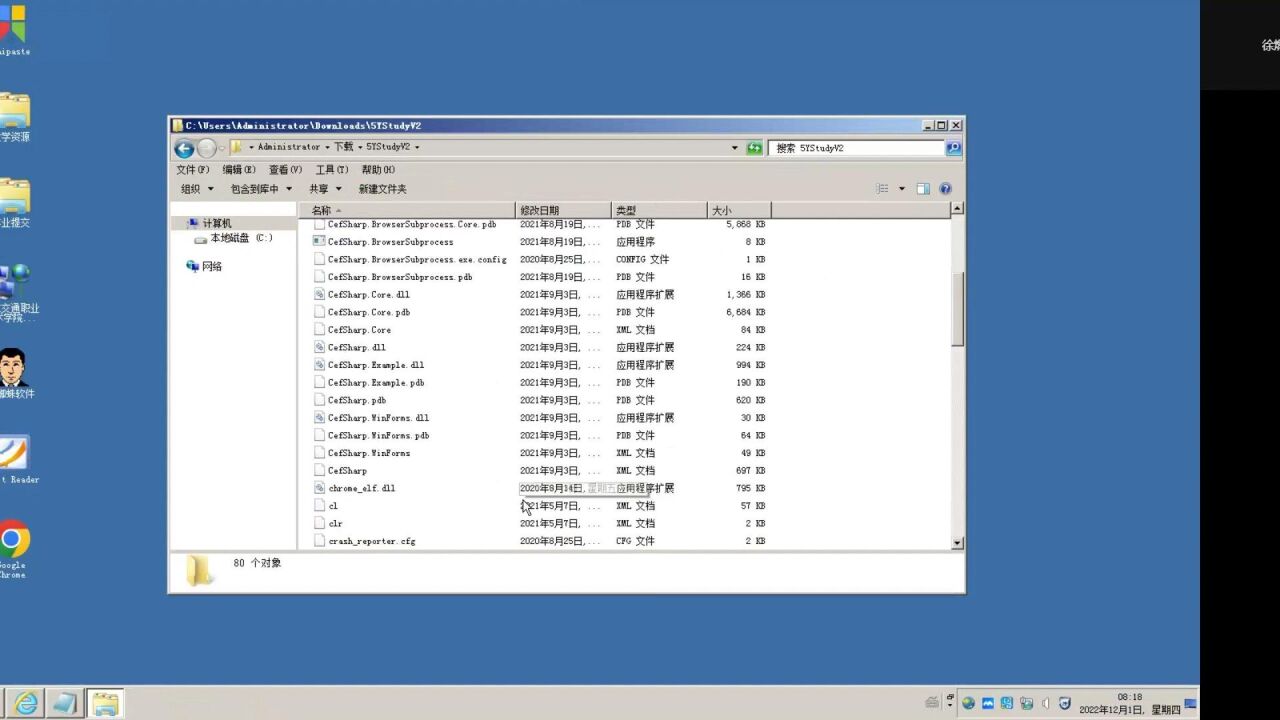Open address bar history dropdown arrow

[735, 148]
